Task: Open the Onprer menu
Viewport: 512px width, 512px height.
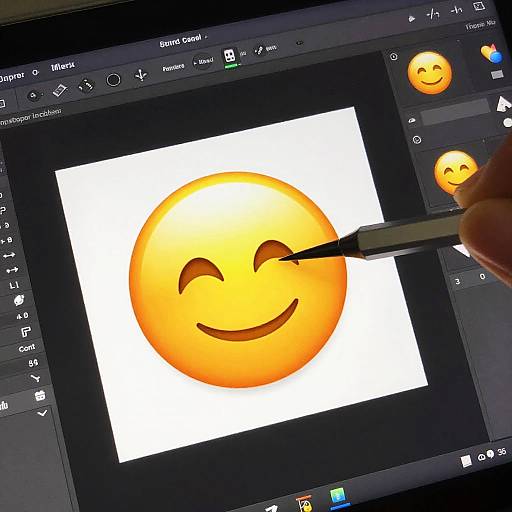Action: tap(12, 78)
